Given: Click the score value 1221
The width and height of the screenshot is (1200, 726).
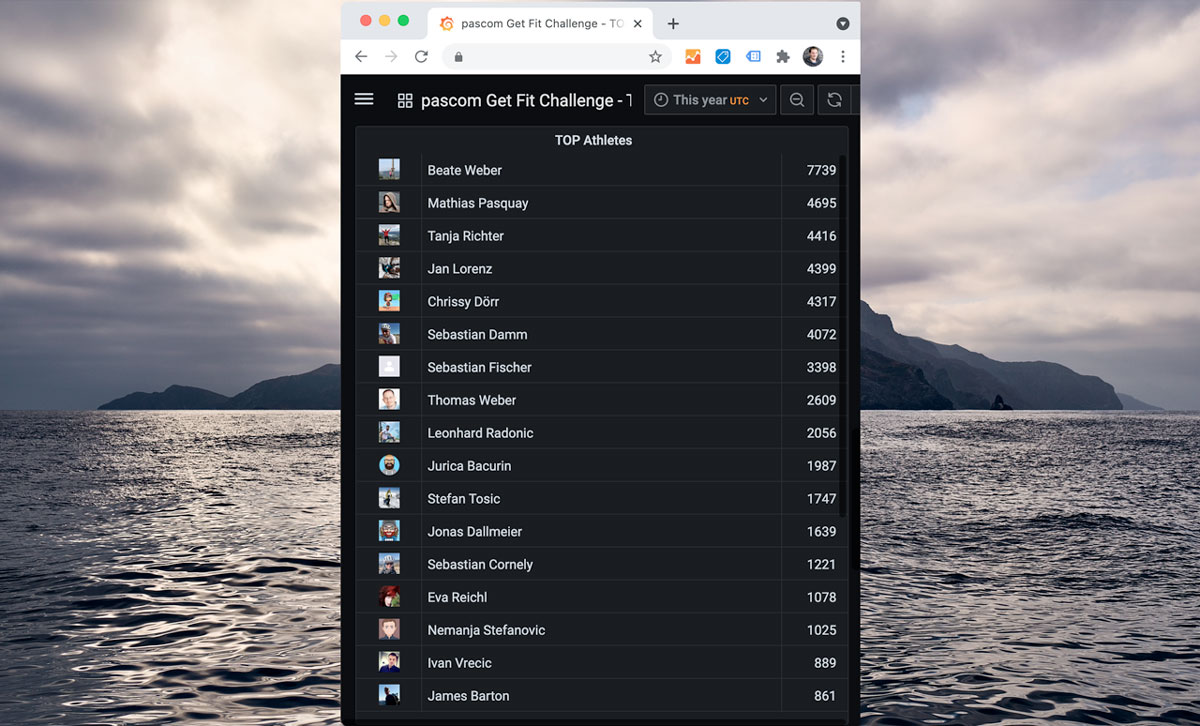Looking at the screenshot, I should (822, 564).
